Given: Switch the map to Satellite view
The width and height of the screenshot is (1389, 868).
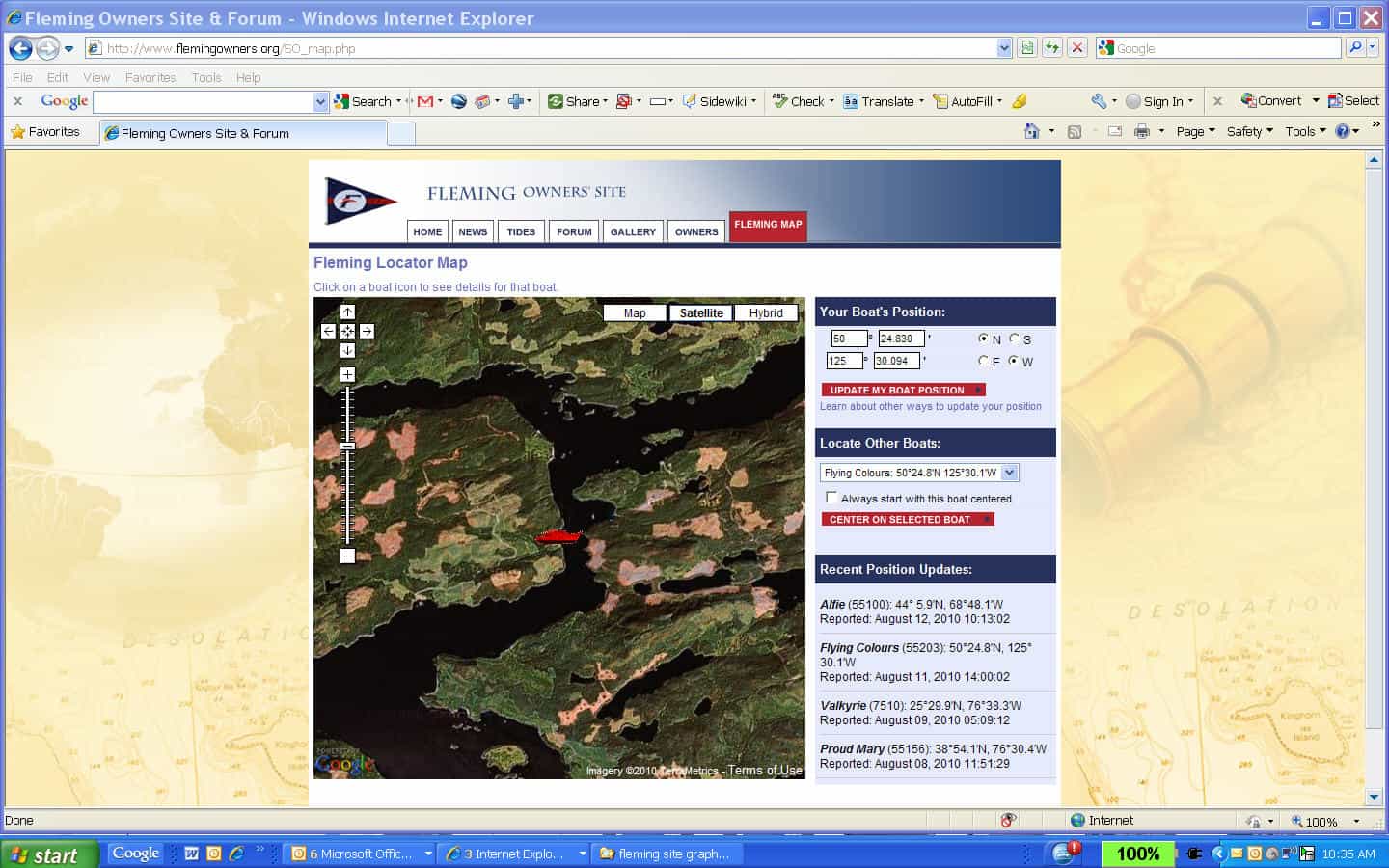Looking at the screenshot, I should pyautogui.click(x=701, y=312).
